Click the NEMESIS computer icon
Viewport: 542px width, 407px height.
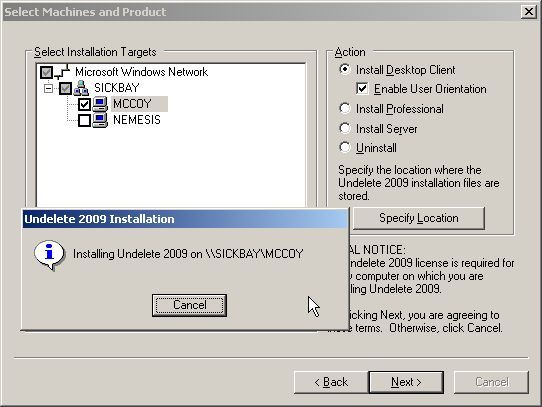100,120
